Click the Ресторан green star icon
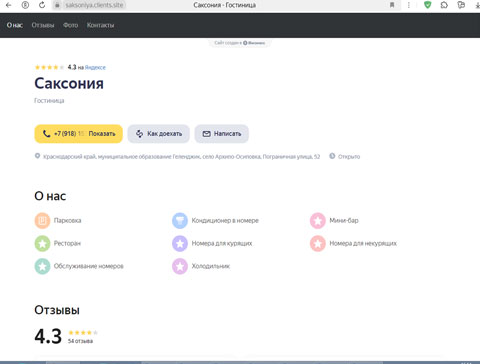 coord(42,243)
